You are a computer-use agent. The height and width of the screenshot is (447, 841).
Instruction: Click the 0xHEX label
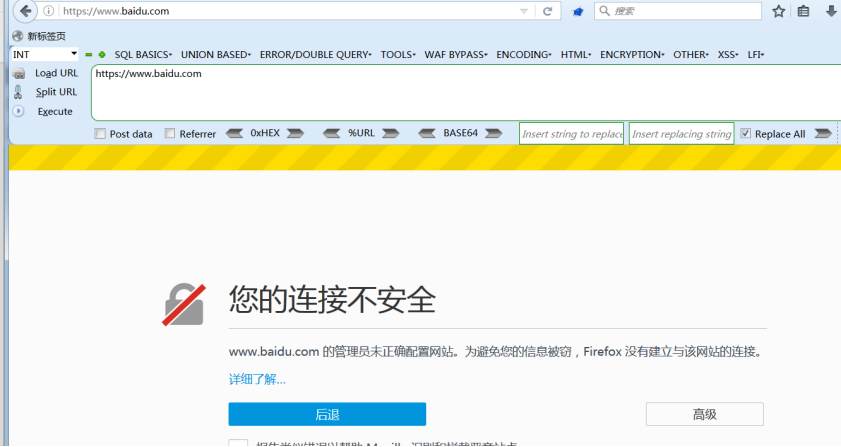(265, 133)
